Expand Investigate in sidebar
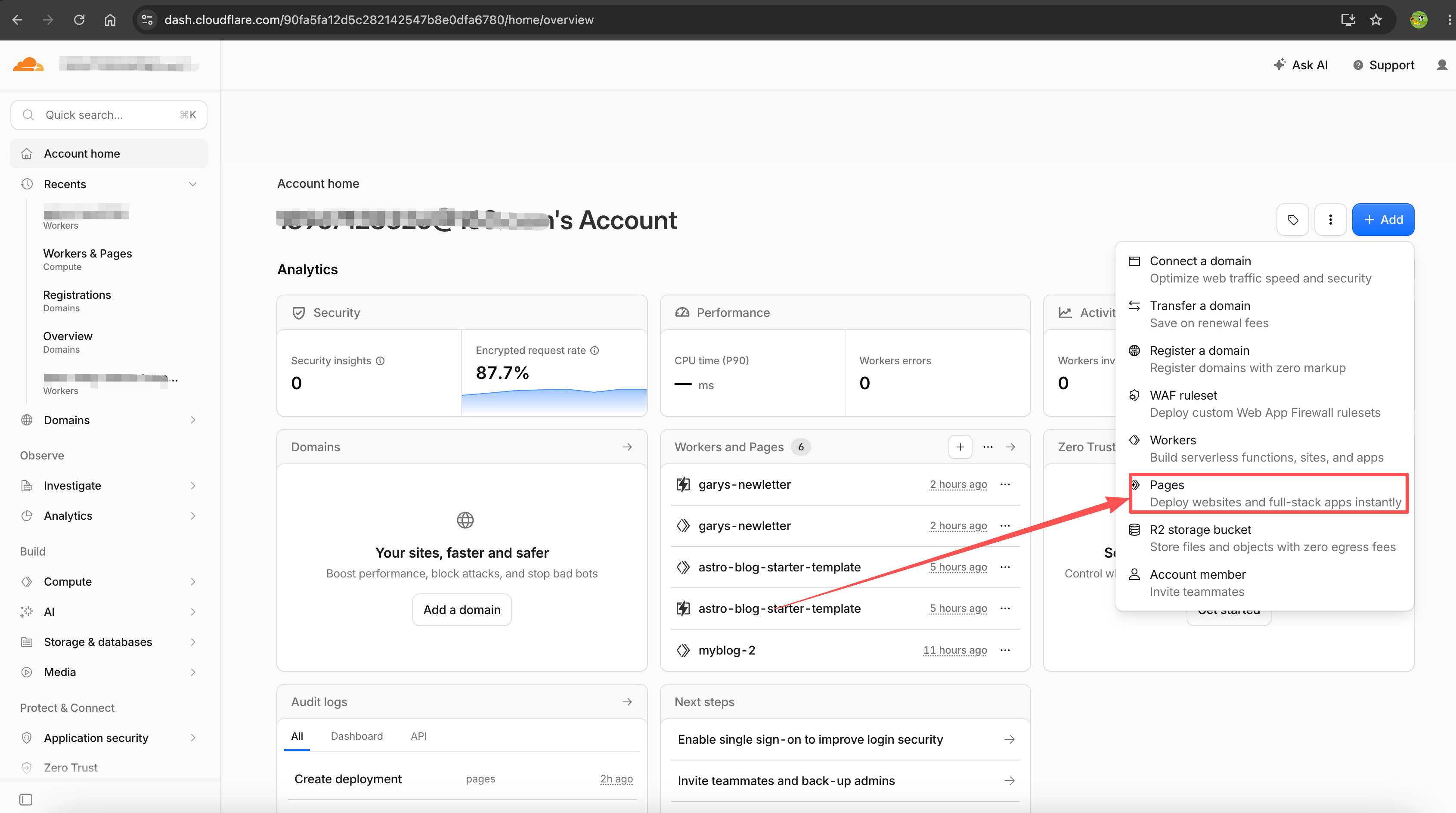Screen dimensions: 1456x813 click(x=193, y=486)
